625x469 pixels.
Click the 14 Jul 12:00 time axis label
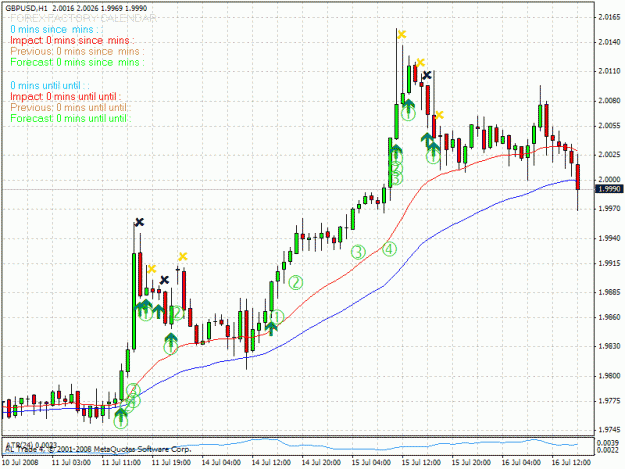coord(271,462)
